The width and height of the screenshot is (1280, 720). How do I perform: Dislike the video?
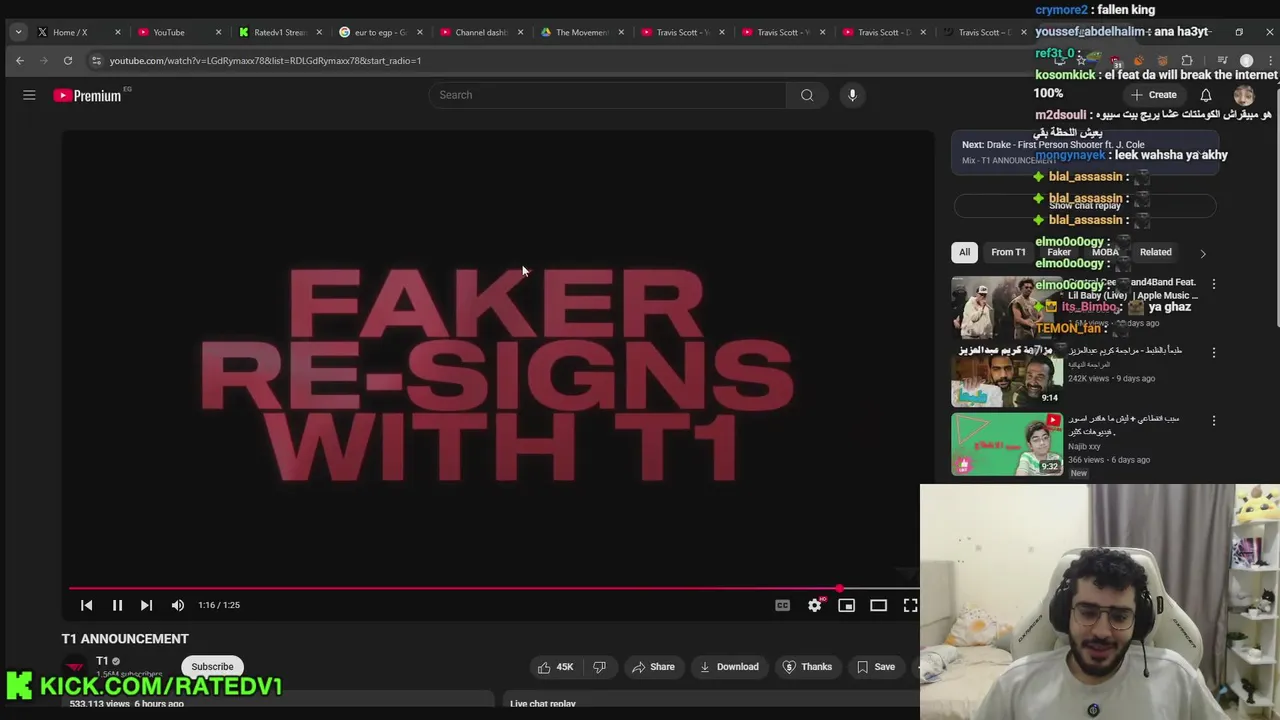599,667
